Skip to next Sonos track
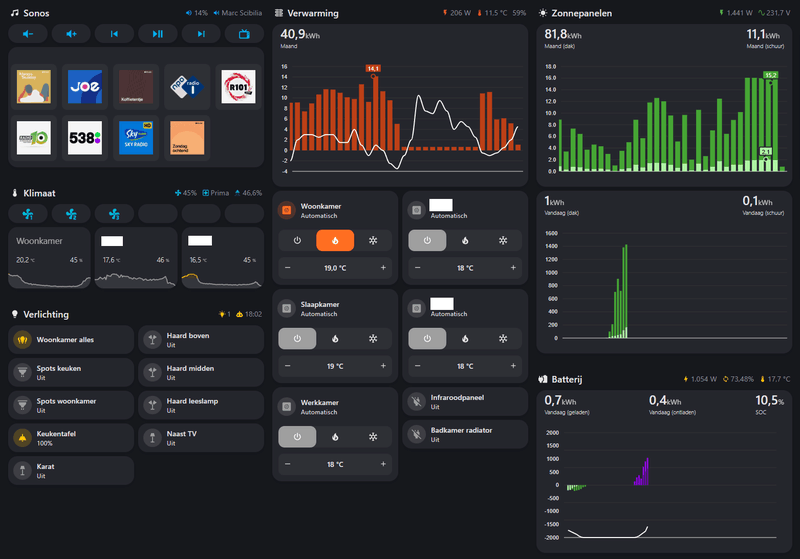800x559 pixels. (201, 34)
